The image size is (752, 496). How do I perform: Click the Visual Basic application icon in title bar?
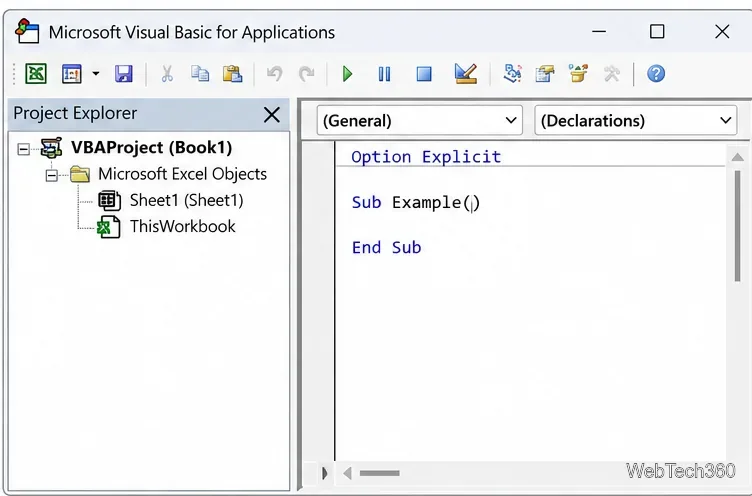pyautogui.click(x=27, y=32)
